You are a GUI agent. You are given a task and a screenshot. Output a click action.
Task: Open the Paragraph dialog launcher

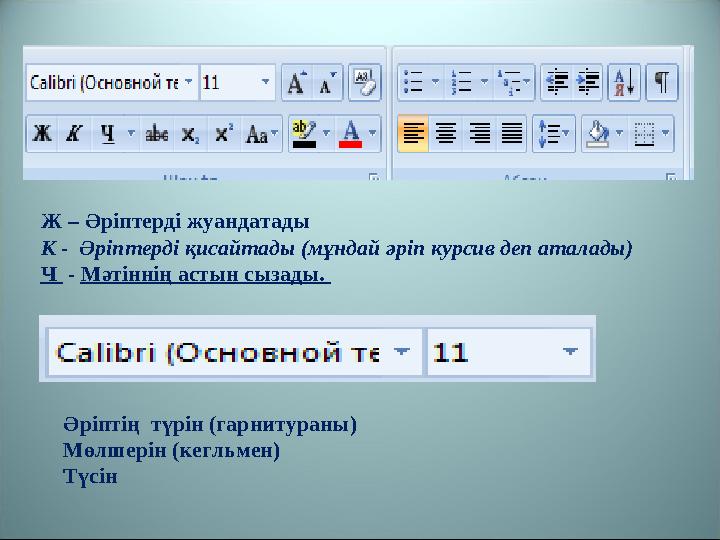tap(671, 176)
